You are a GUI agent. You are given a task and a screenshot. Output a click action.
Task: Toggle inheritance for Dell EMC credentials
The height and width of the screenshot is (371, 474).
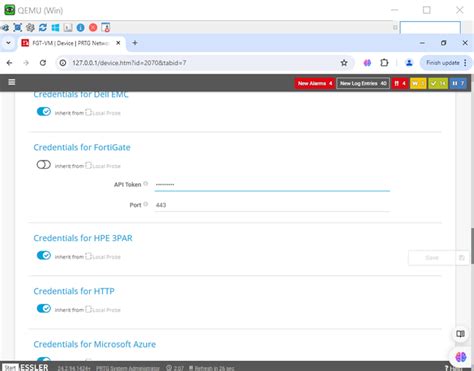point(44,111)
